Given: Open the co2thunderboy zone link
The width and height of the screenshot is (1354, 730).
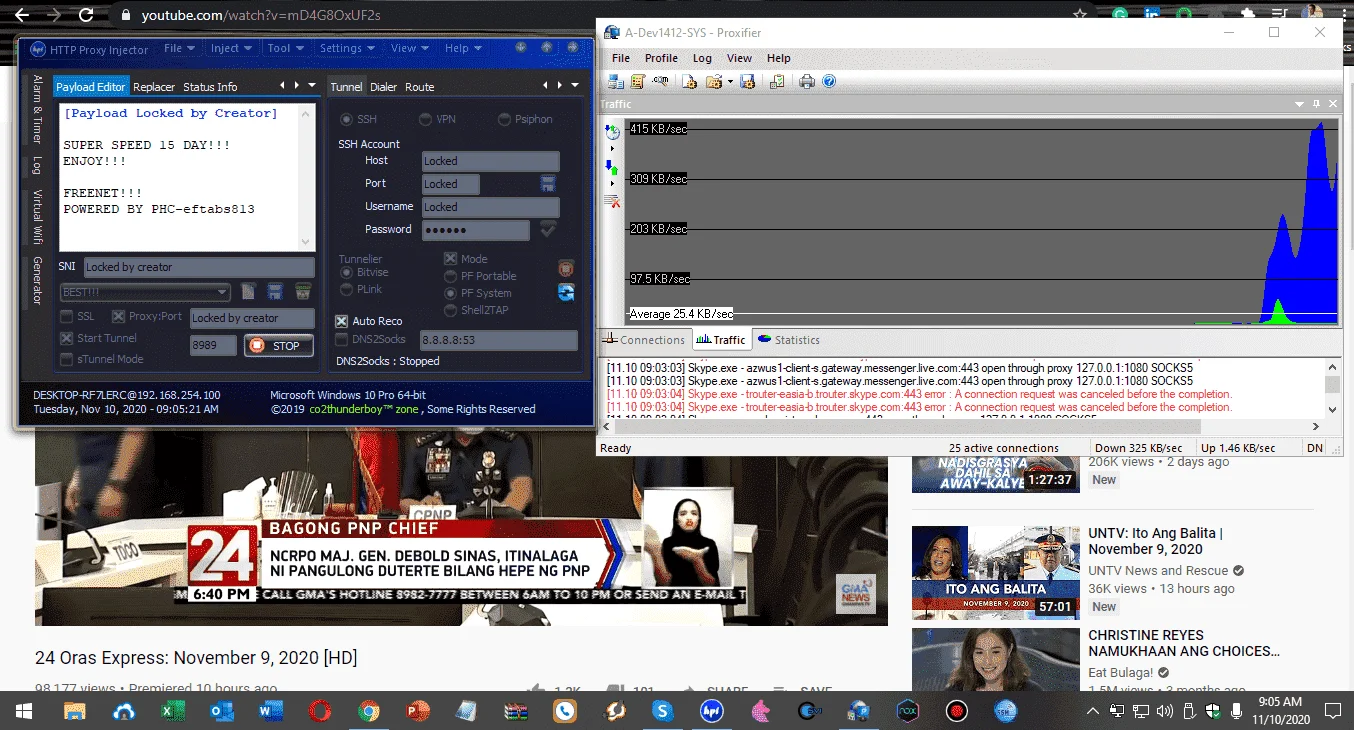Looking at the screenshot, I should tap(364, 409).
